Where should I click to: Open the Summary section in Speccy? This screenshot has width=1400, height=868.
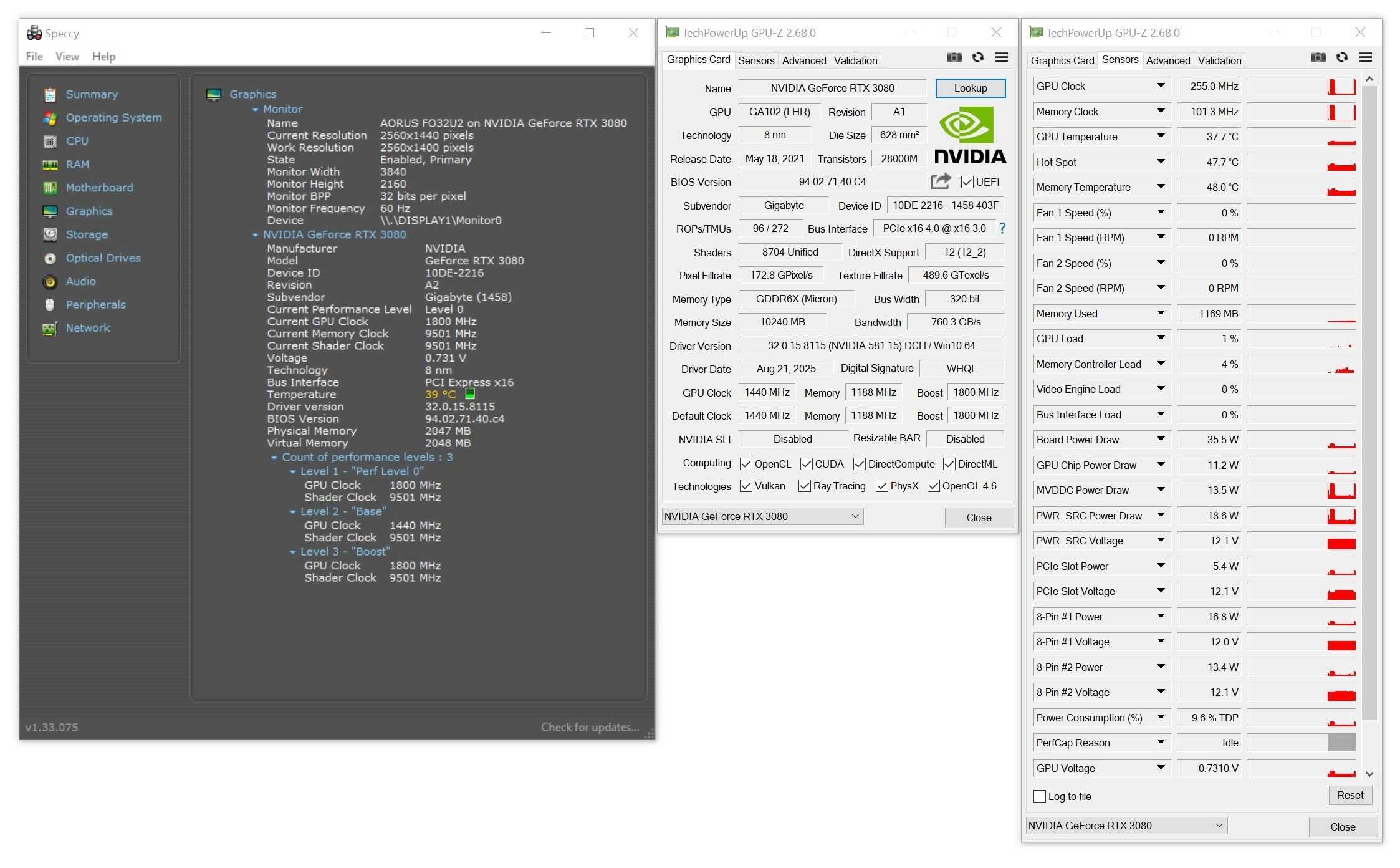pyautogui.click(x=92, y=94)
